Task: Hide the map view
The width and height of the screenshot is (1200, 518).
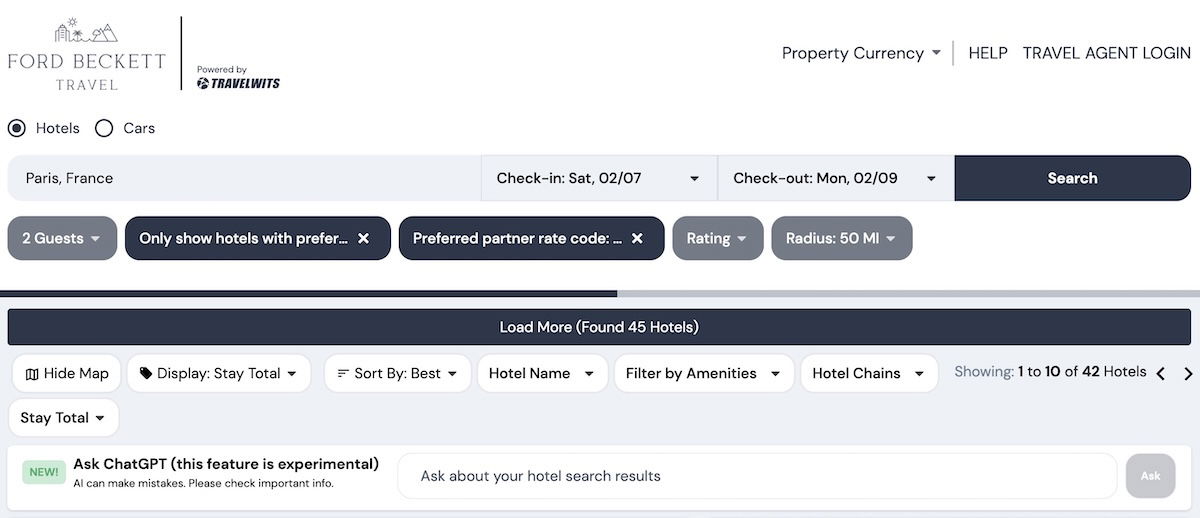Action: (x=67, y=373)
